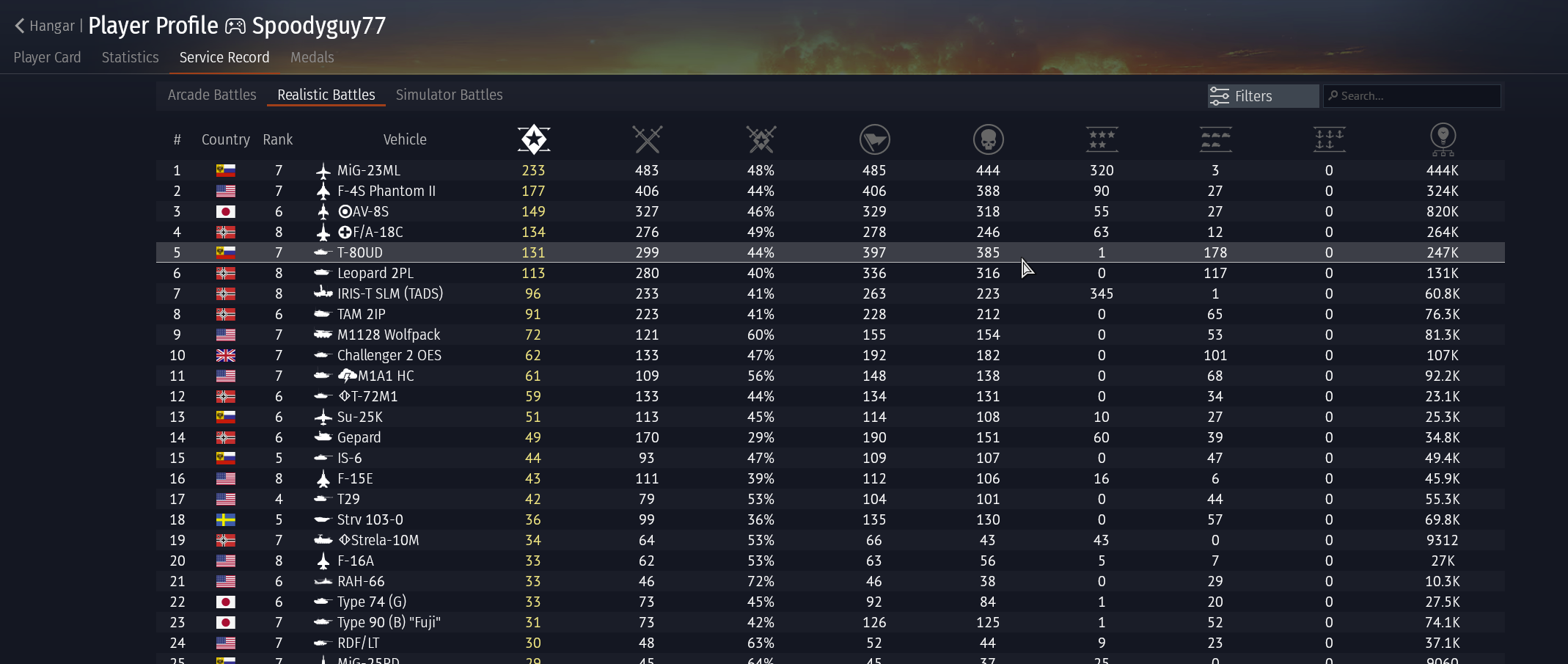1568x664 pixels.
Task: Click the German flag in F/A-18C row
Action: click(226, 232)
